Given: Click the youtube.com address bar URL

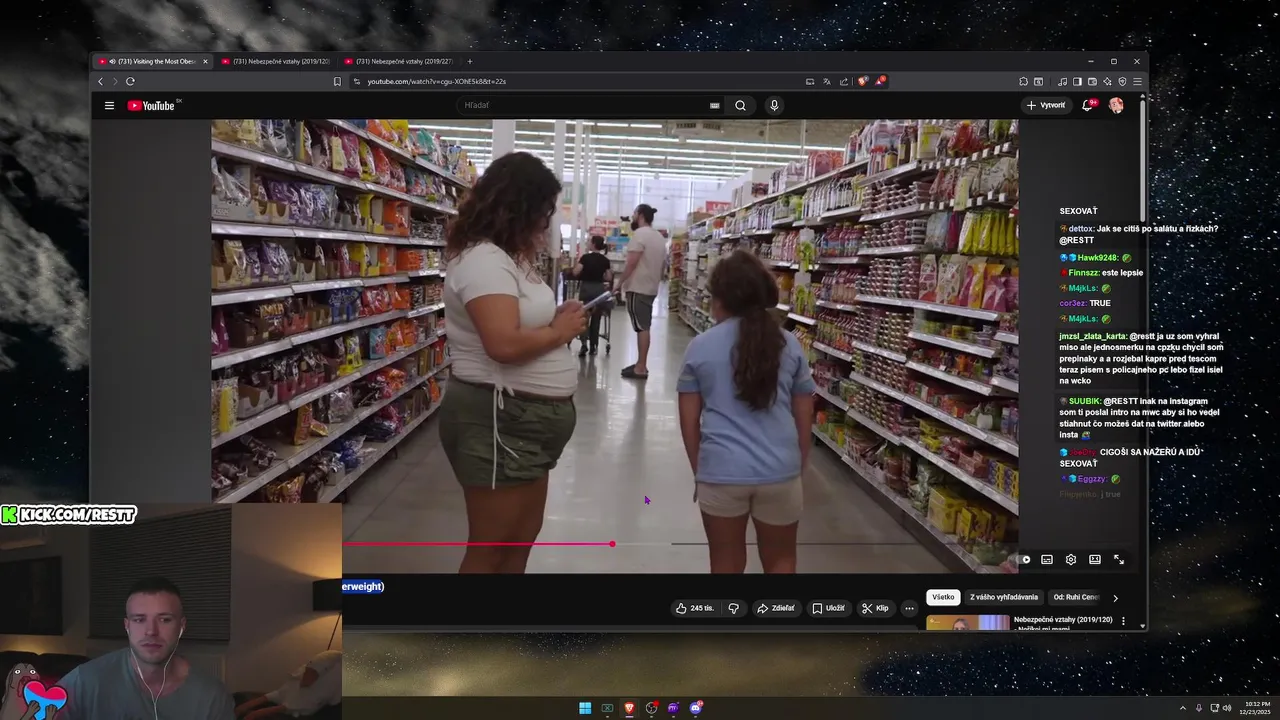Looking at the screenshot, I should point(436,81).
